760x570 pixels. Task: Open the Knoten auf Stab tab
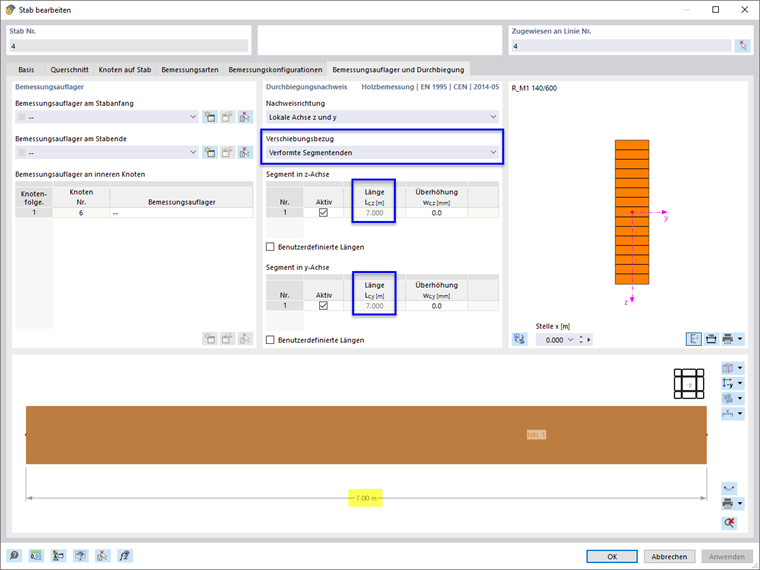click(125, 69)
